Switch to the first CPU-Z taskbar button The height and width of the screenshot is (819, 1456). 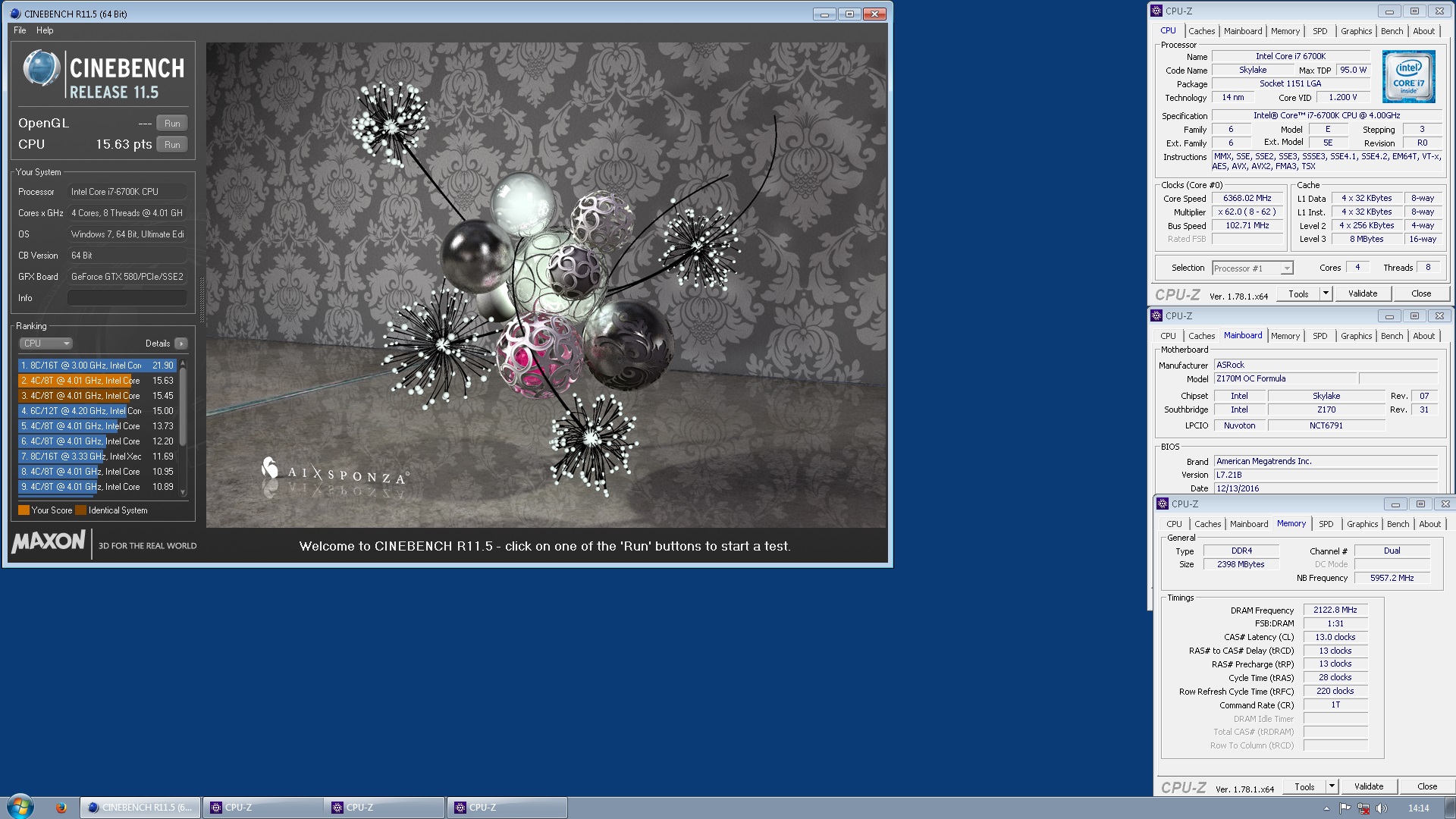[263, 808]
